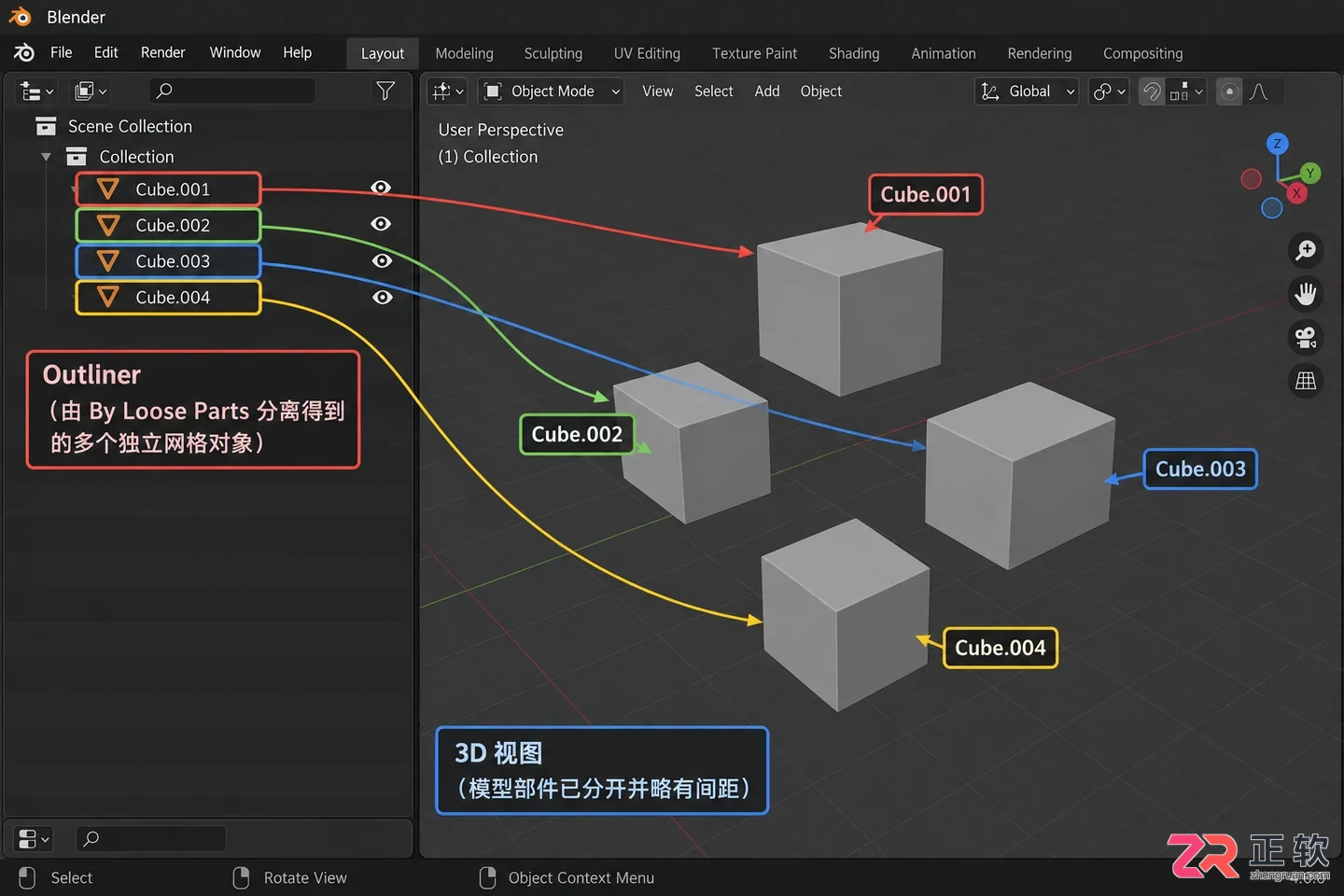Open the 3D viewport editor type dropdown
The image size is (1344, 896).
(448, 91)
